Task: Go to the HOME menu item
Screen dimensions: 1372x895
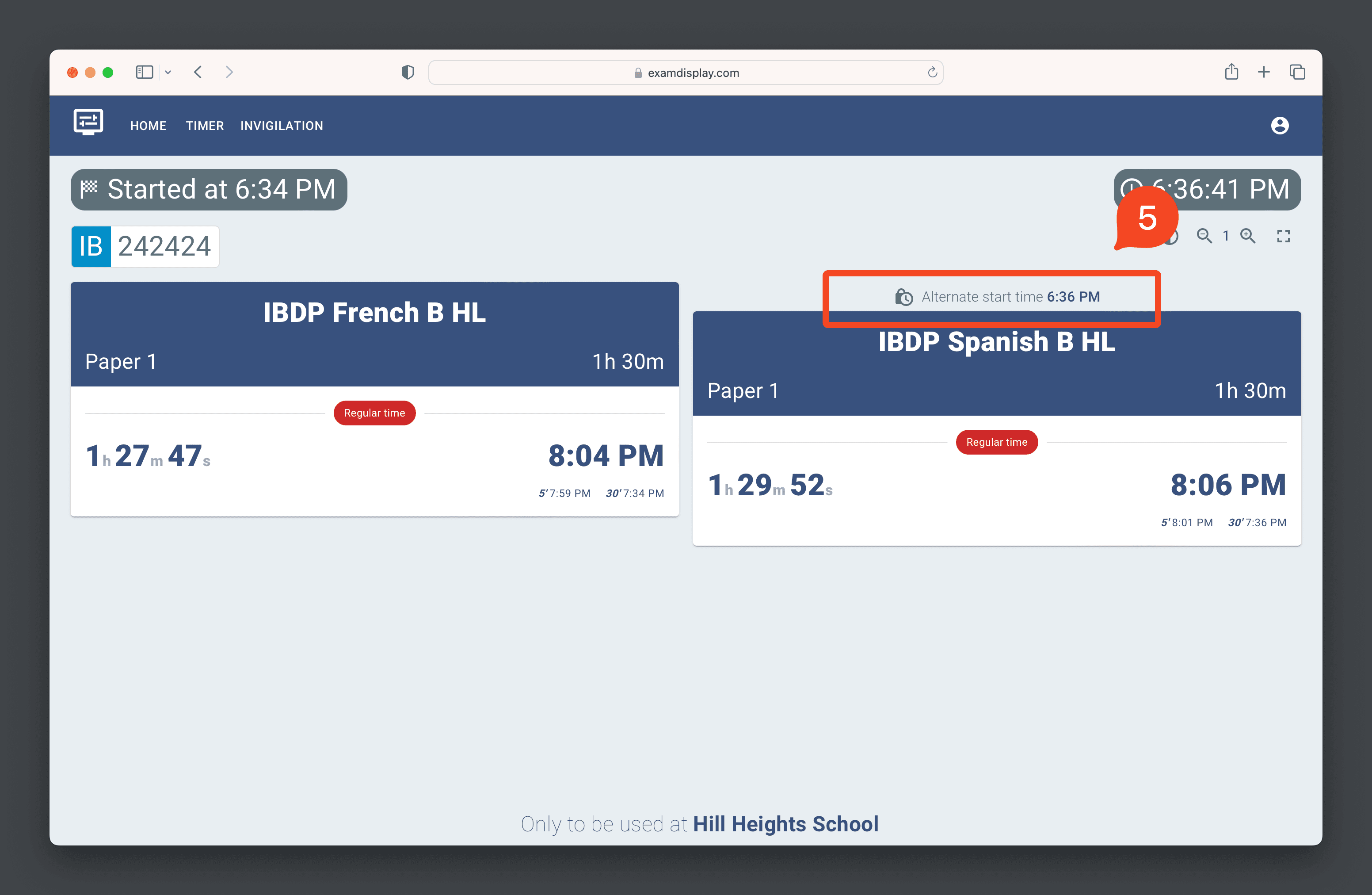Action: (x=148, y=126)
